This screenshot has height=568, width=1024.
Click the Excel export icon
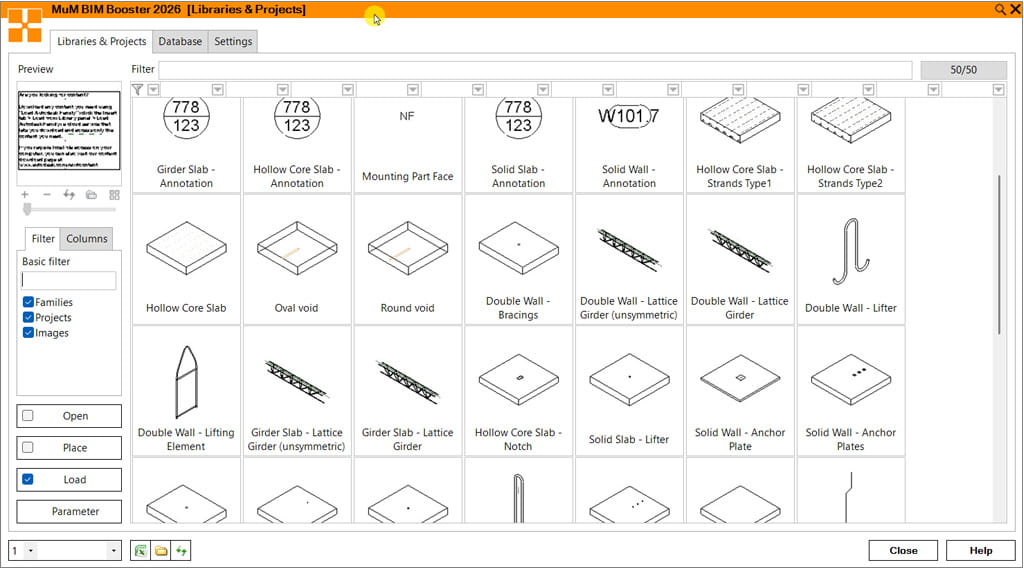pos(141,551)
